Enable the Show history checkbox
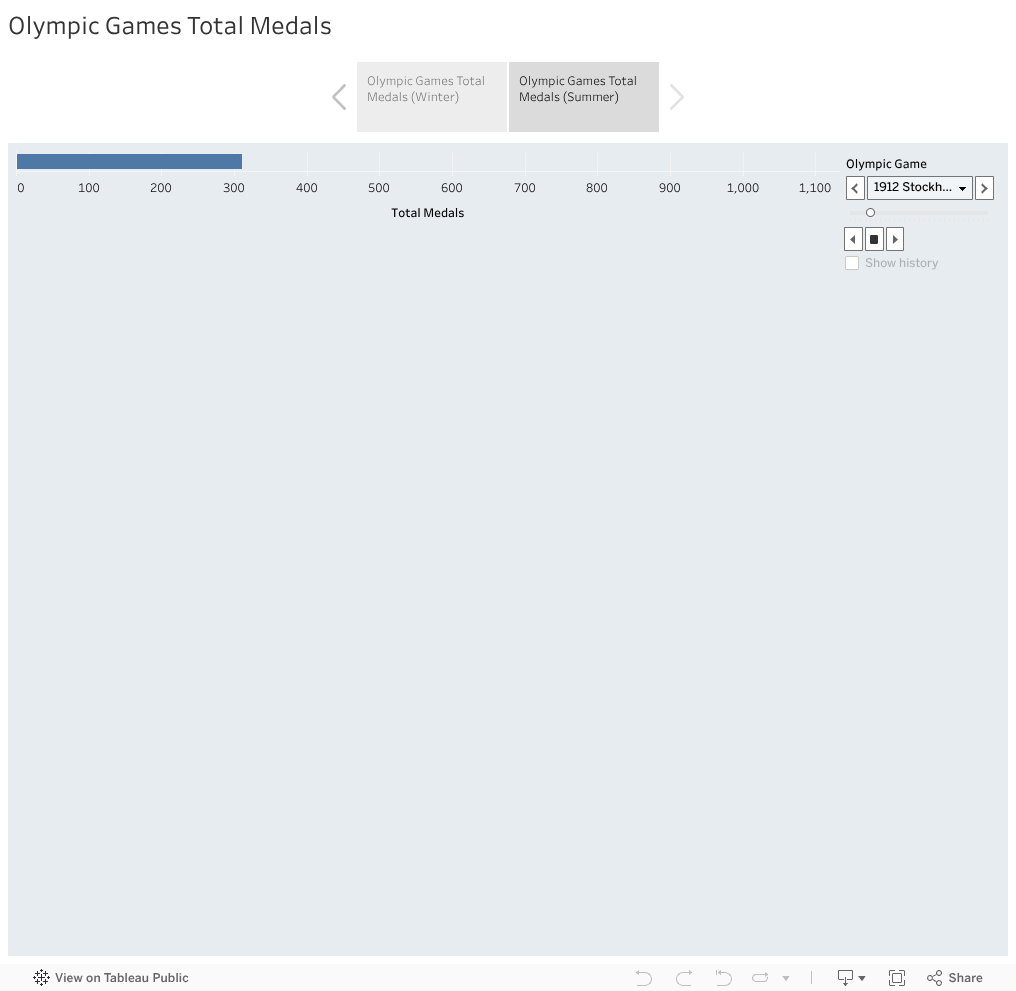Screen dimensions: 1016x991 pyautogui.click(x=852, y=263)
